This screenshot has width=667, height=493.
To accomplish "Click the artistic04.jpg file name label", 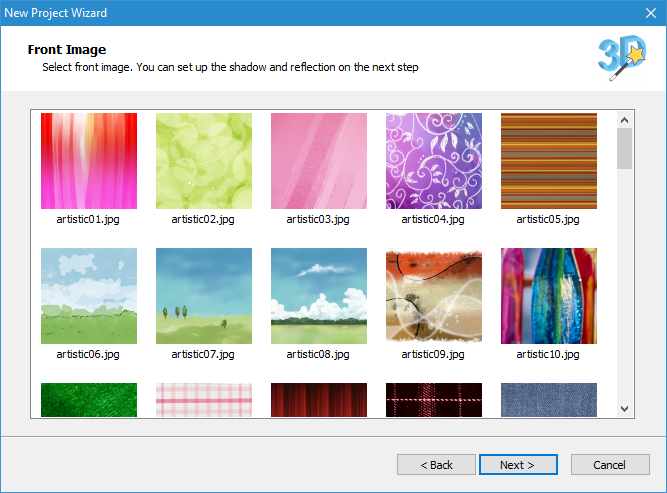I will tap(433, 219).
